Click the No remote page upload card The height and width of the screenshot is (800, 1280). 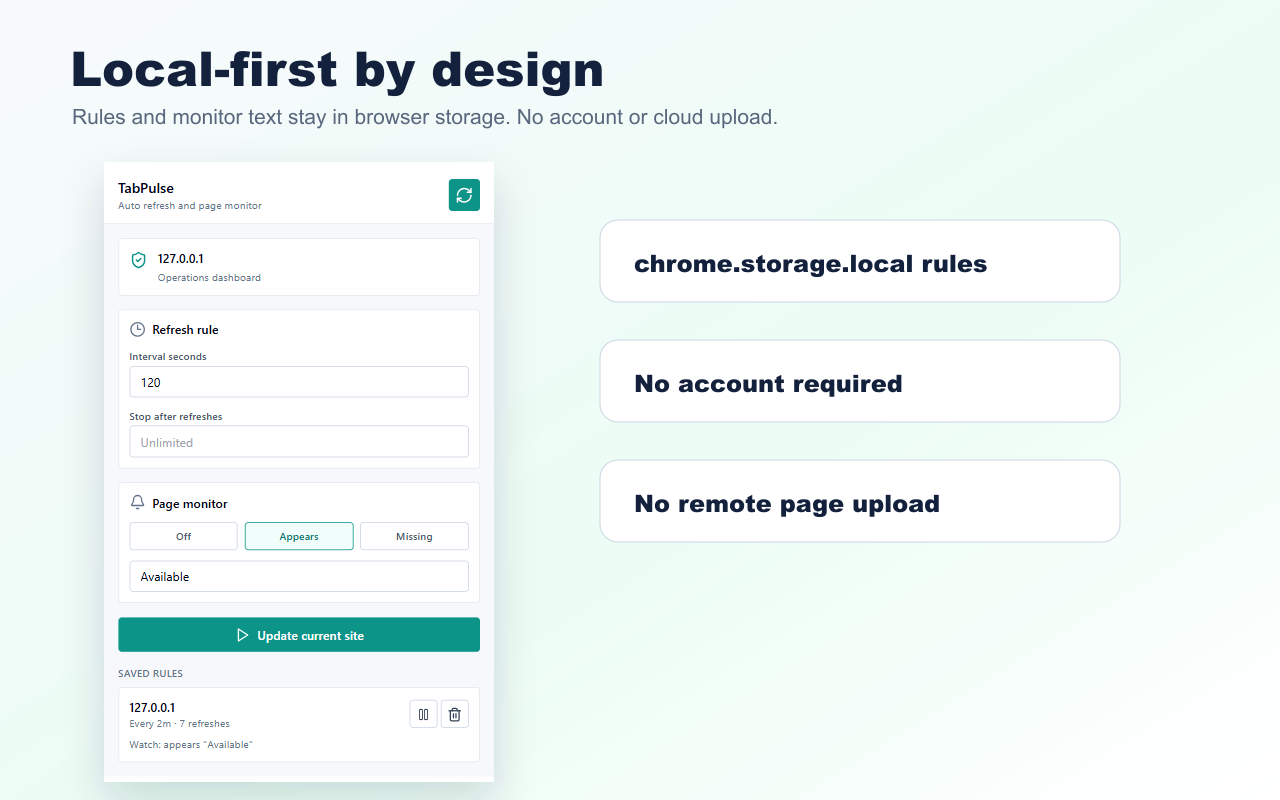pos(859,501)
